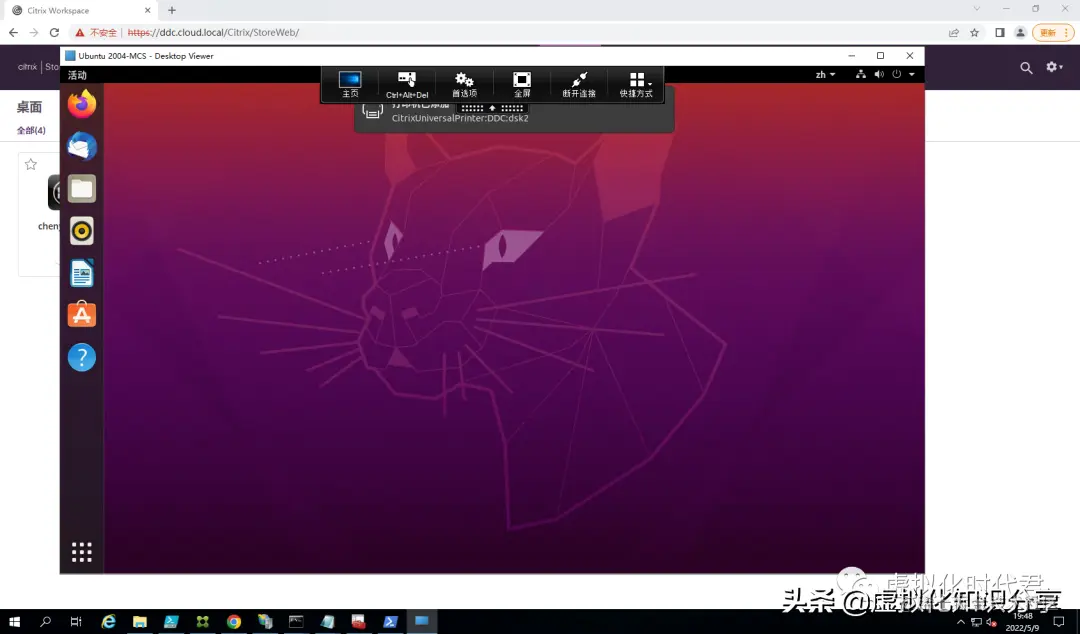This screenshot has width=1080, height=634.
Task: Click the network icon in the Ubuntu top bar
Action: pyautogui.click(x=861, y=74)
